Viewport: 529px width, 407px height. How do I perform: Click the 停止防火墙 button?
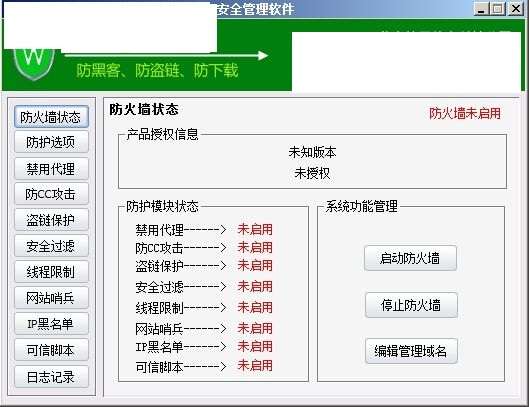(411, 305)
